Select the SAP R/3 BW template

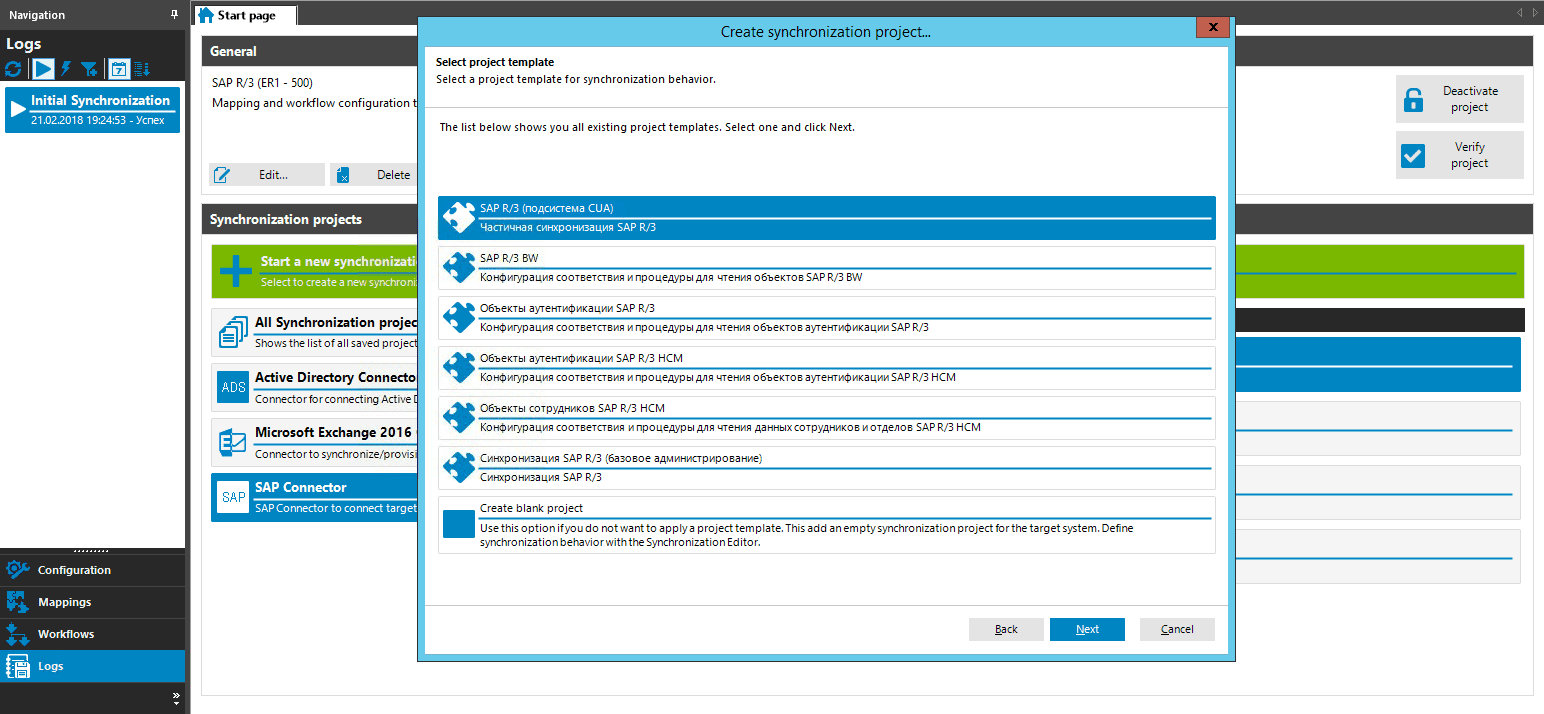click(826, 267)
